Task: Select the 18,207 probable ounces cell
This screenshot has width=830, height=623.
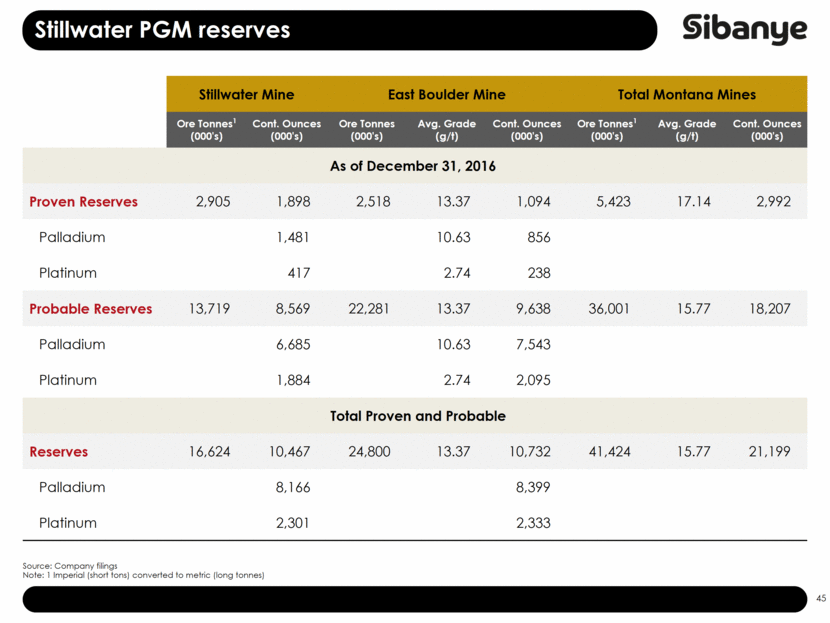Action: click(769, 309)
